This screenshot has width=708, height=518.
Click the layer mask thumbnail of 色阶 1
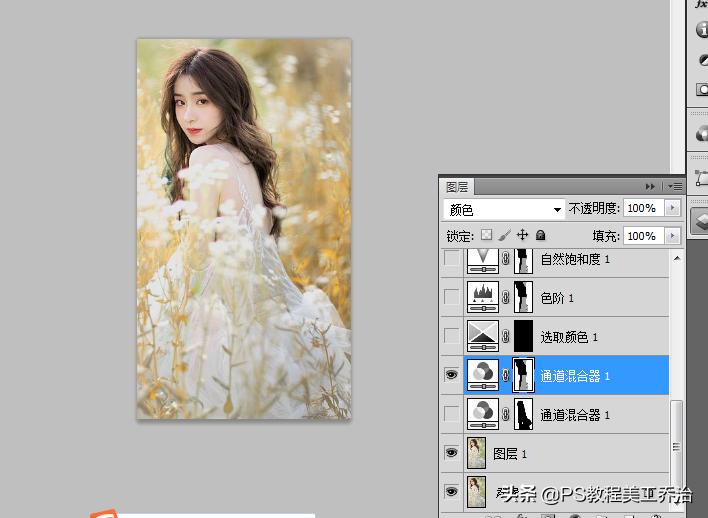[x=523, y=297]
